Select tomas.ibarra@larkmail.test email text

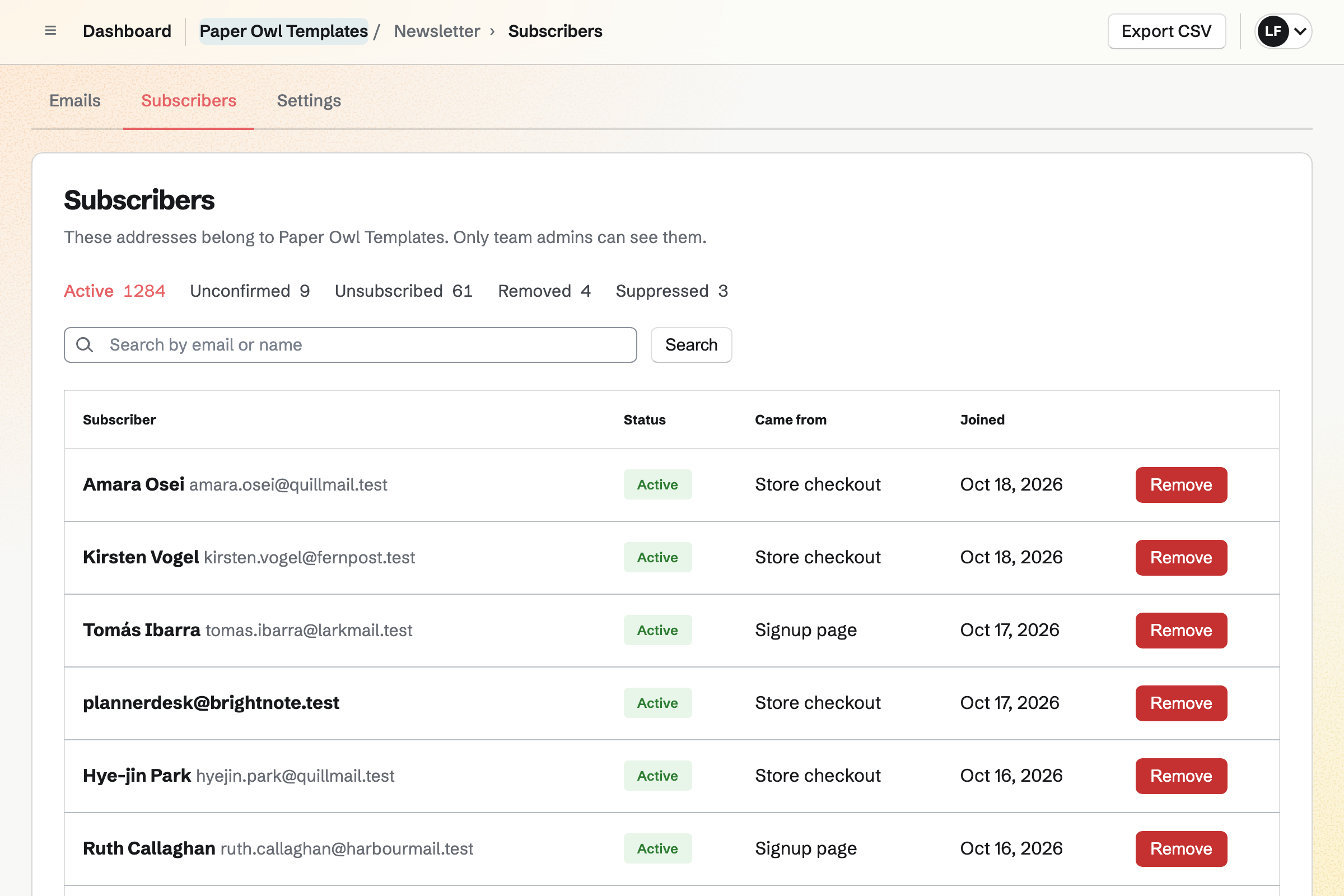tap(309, 631)
